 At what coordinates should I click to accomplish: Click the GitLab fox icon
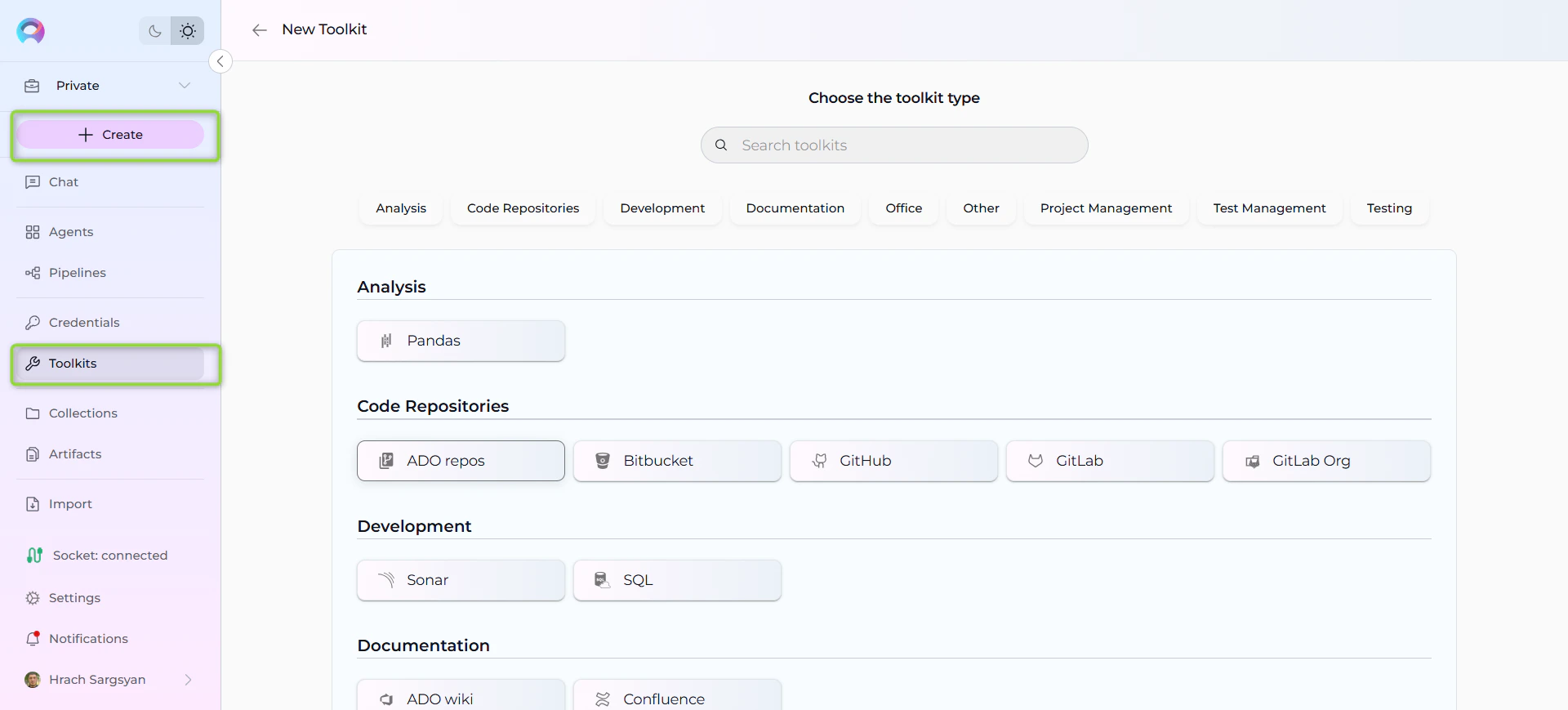pos(1036,461)
